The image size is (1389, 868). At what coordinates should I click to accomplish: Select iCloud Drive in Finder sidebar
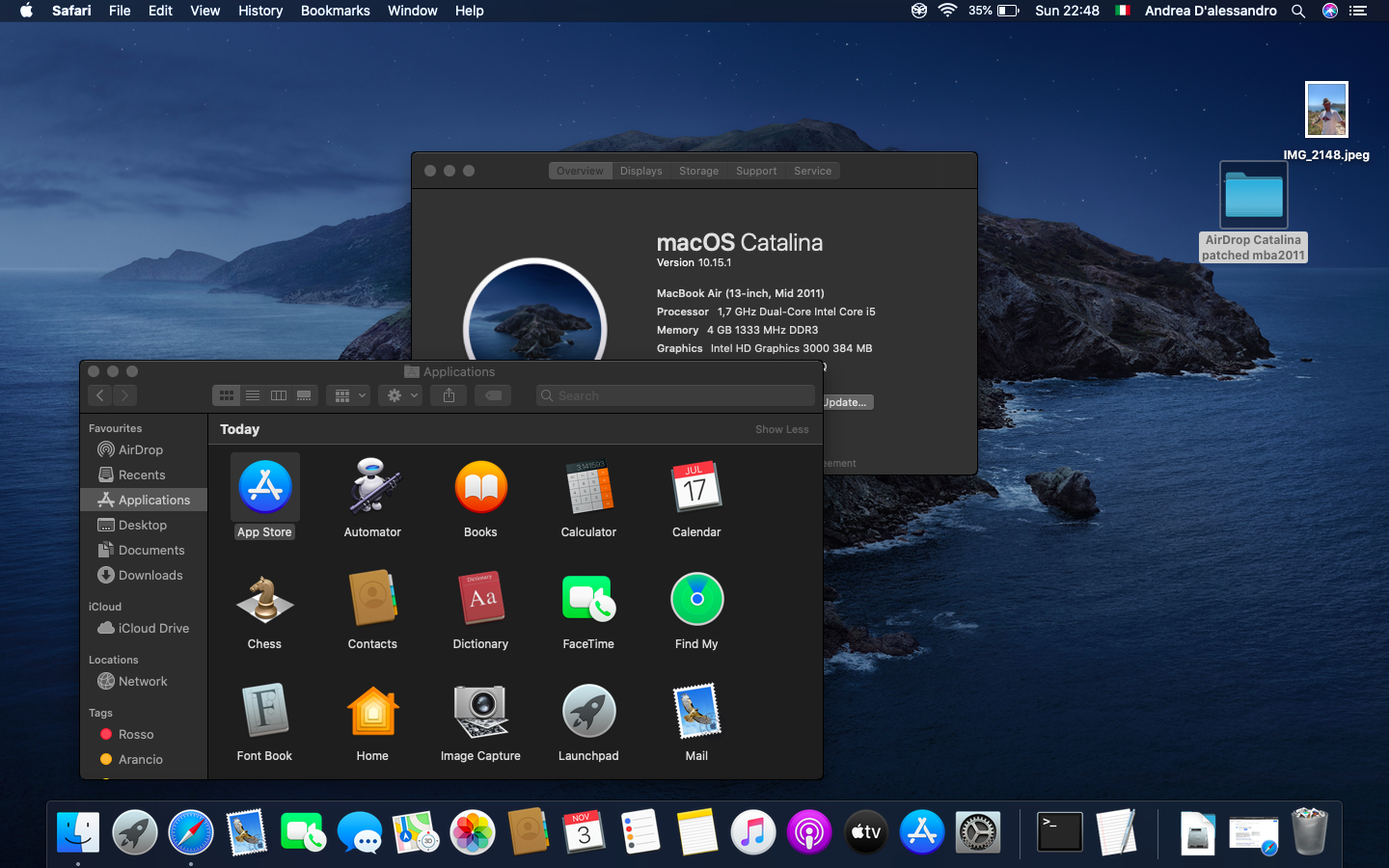click(x=143, y=628)
